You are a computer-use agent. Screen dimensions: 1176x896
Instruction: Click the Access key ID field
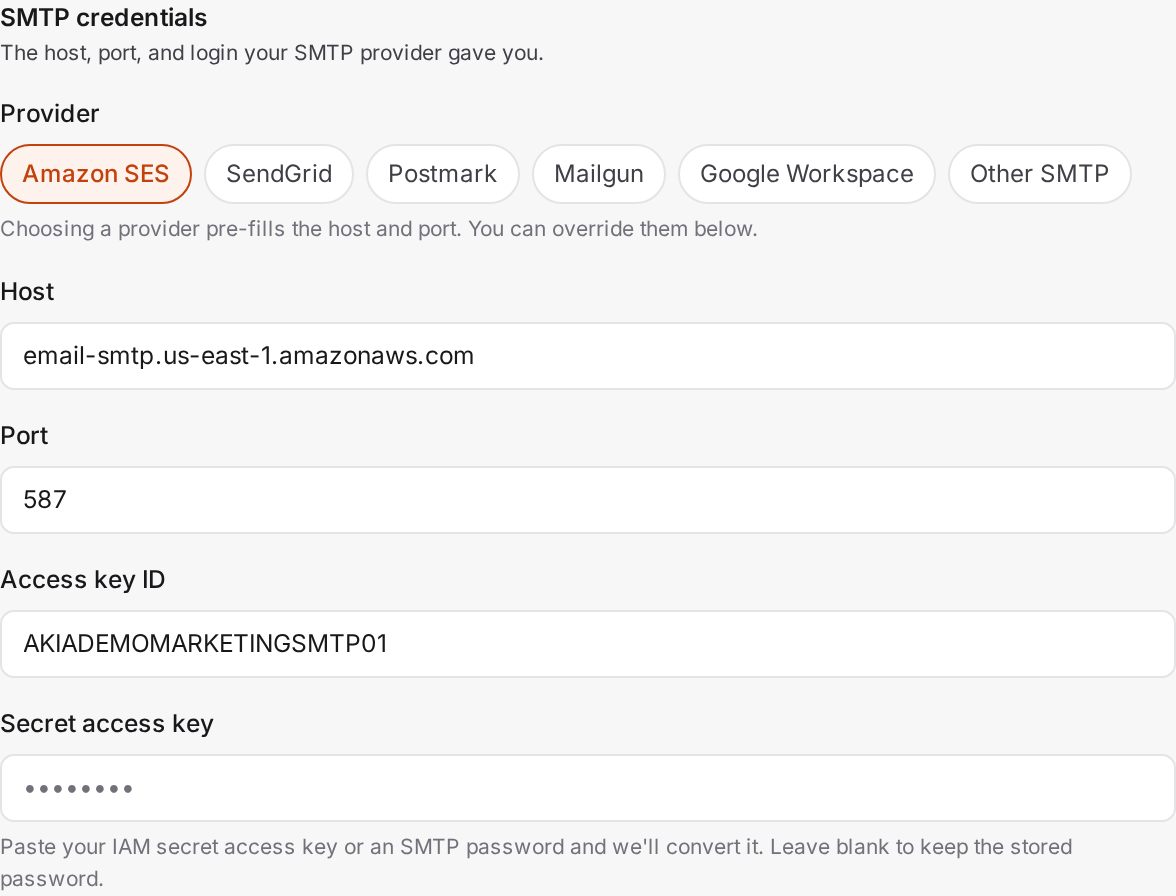(x=588, y=644)
